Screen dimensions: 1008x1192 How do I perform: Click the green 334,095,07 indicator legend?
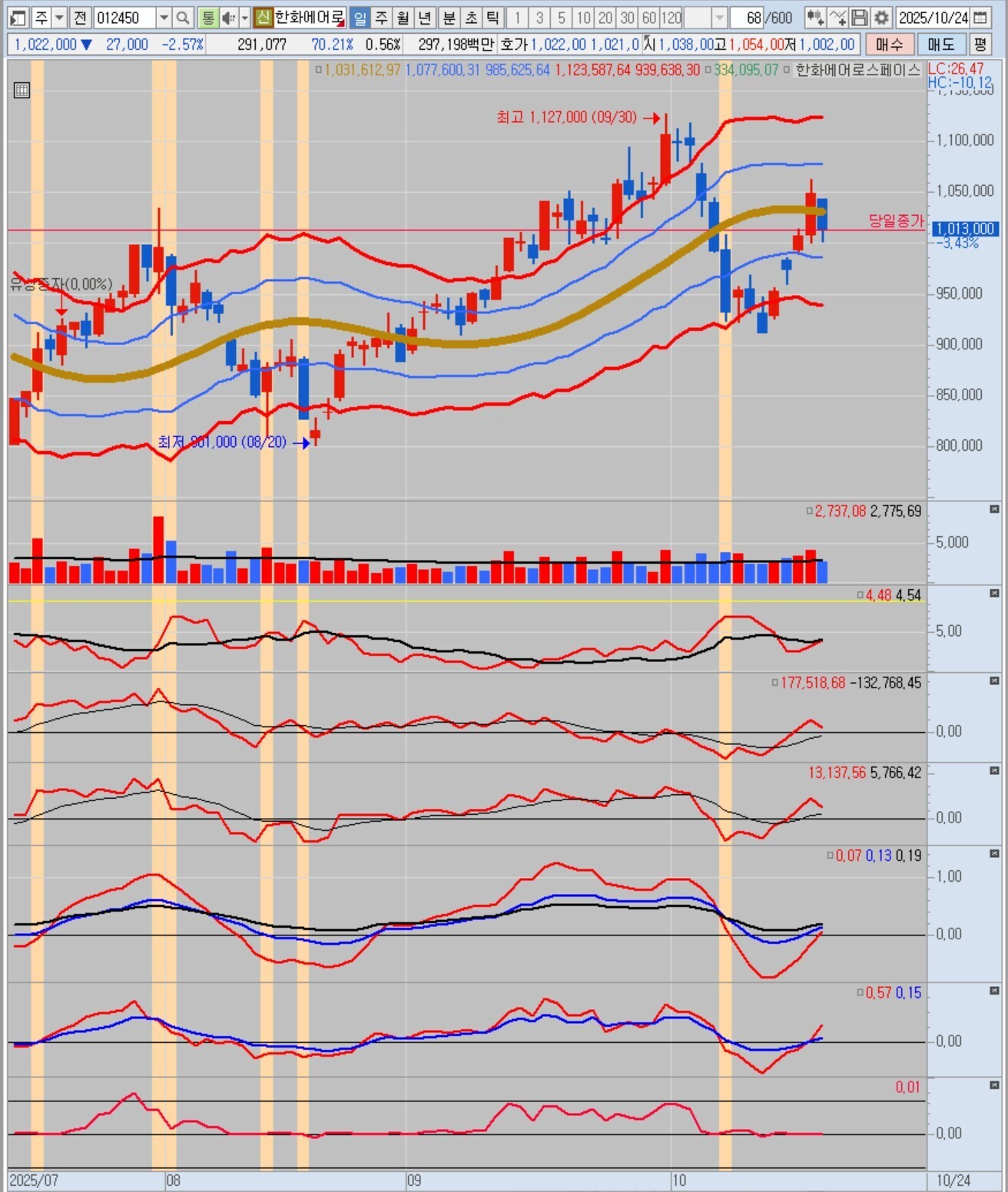tap(746, 70)
